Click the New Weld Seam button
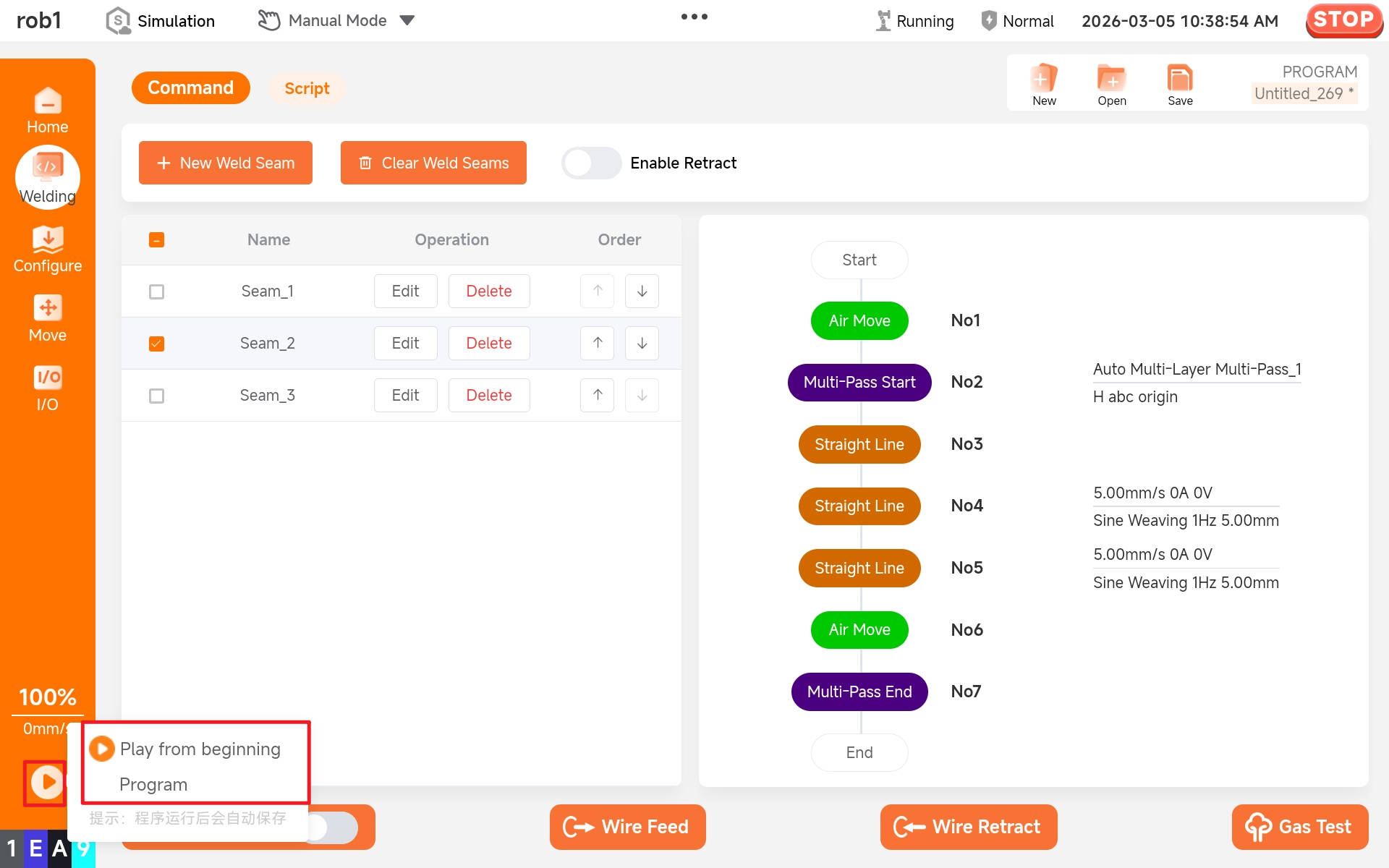The image size is (1389, 868). coord(225,163)
